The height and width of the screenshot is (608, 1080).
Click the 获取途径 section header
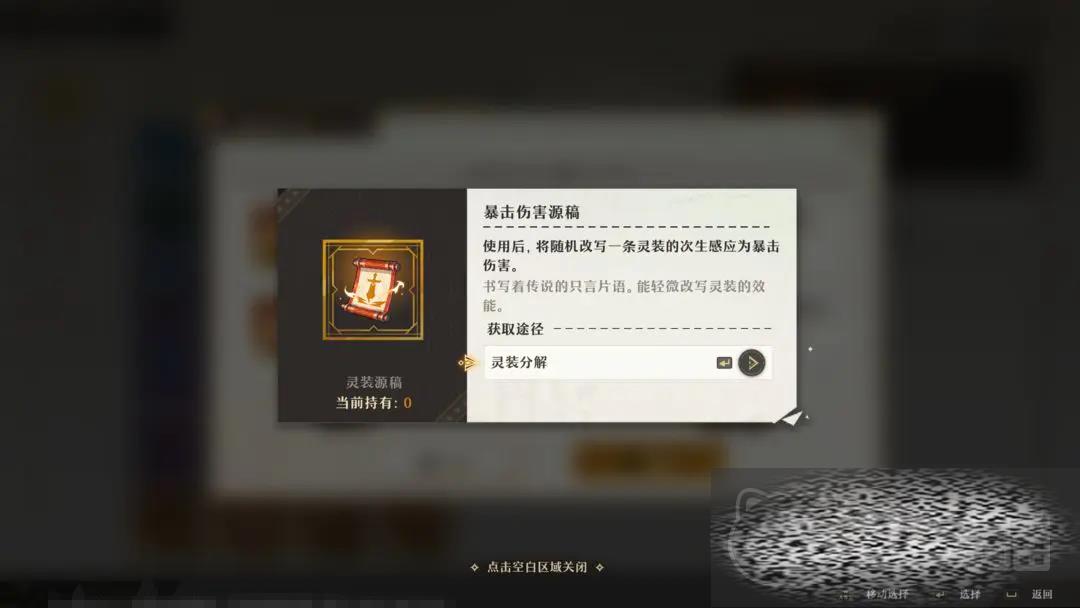point(516,329)
